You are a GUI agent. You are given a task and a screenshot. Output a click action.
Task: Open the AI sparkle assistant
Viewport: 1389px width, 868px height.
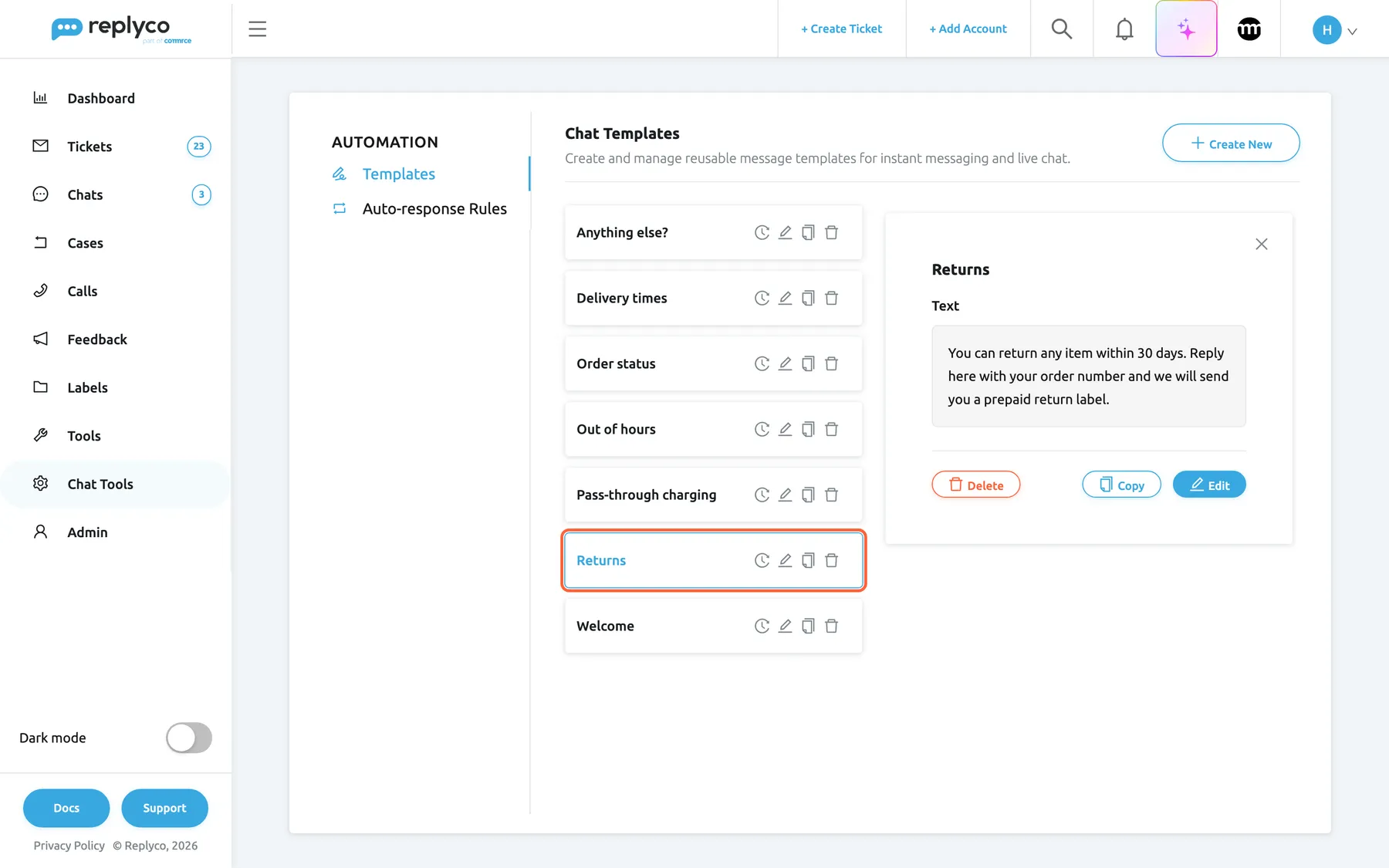pos(1186,29)
